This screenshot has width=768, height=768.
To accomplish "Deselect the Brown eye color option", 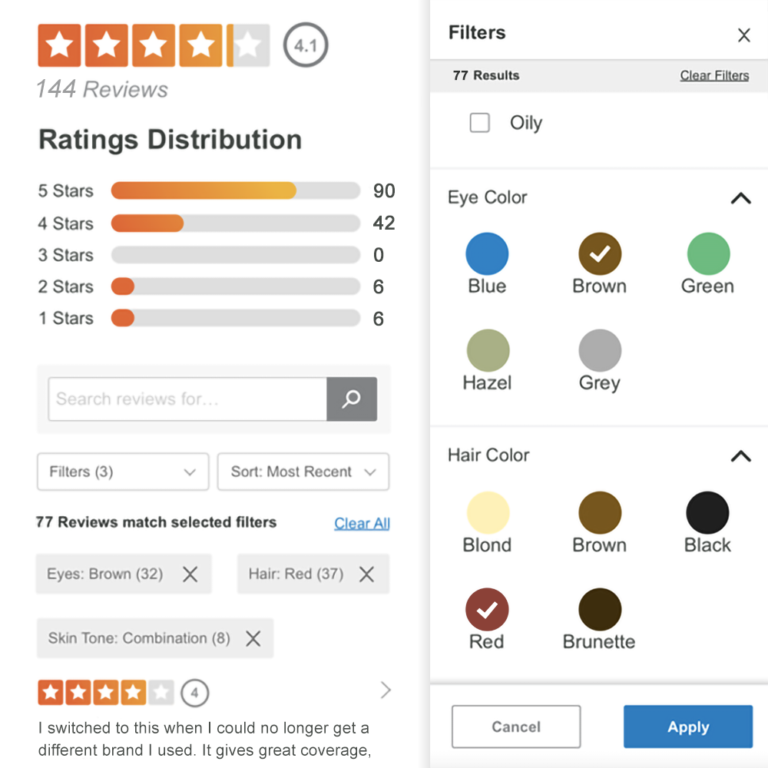I will (x=599, y=254).
